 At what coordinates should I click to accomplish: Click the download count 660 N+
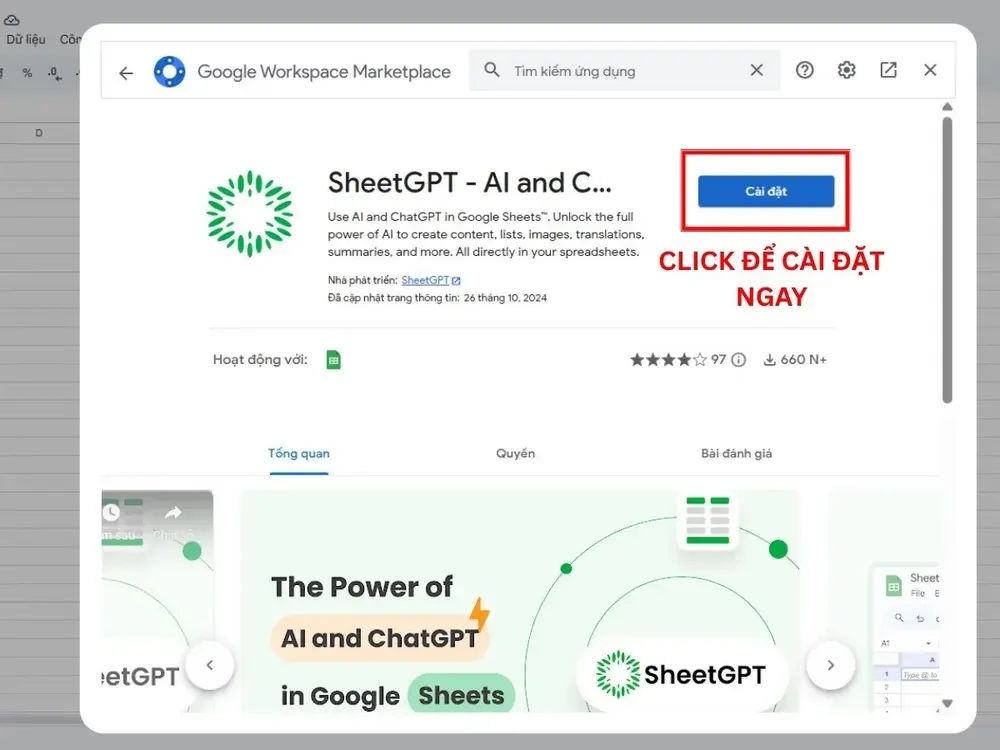coord(795,360)
